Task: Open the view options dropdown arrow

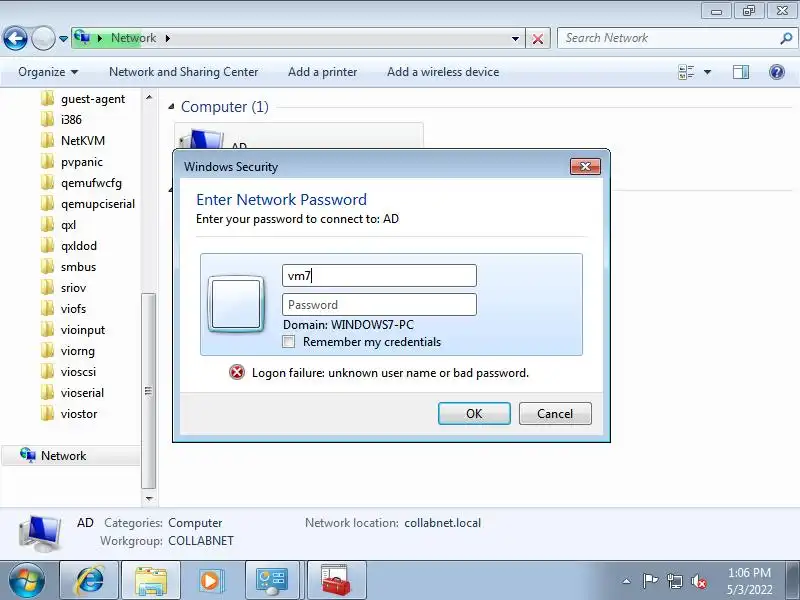Action: 708,72
